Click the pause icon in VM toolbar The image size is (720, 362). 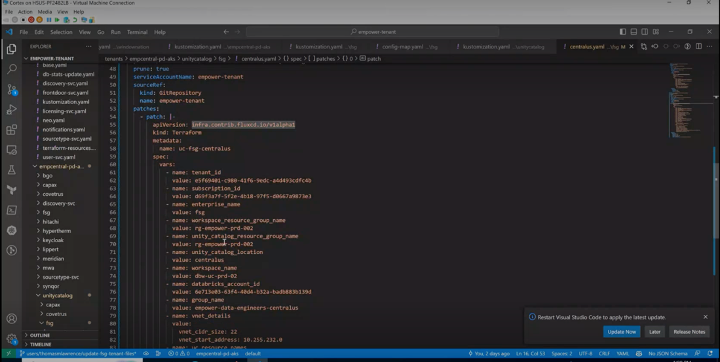point(49,20)
